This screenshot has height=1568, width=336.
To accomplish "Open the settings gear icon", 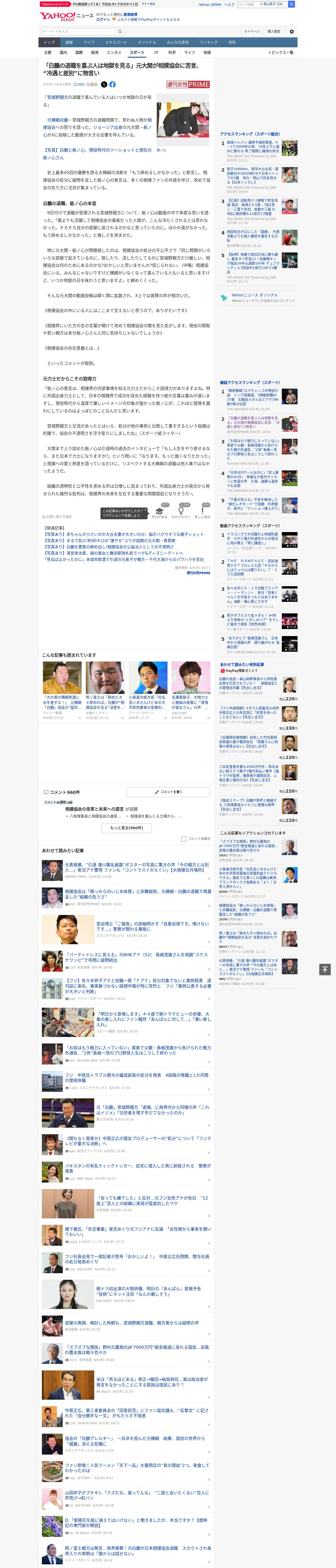I will pyautogui.click(x=292, y=31).
